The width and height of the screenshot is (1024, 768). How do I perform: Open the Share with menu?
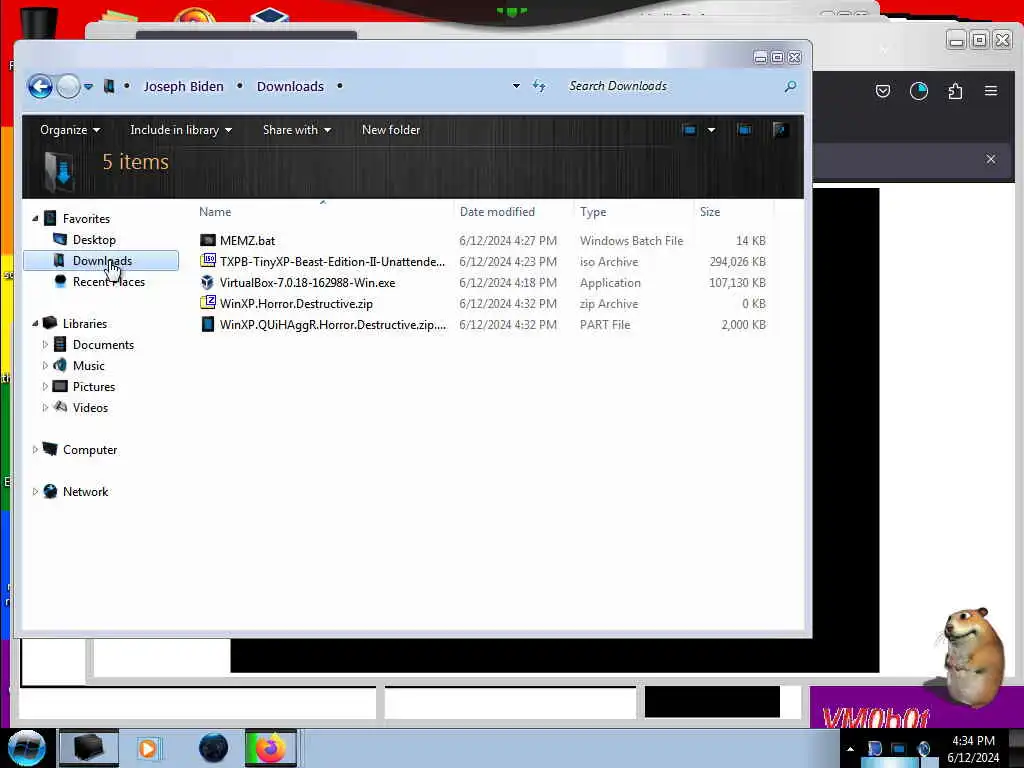[x=296, y=130]
